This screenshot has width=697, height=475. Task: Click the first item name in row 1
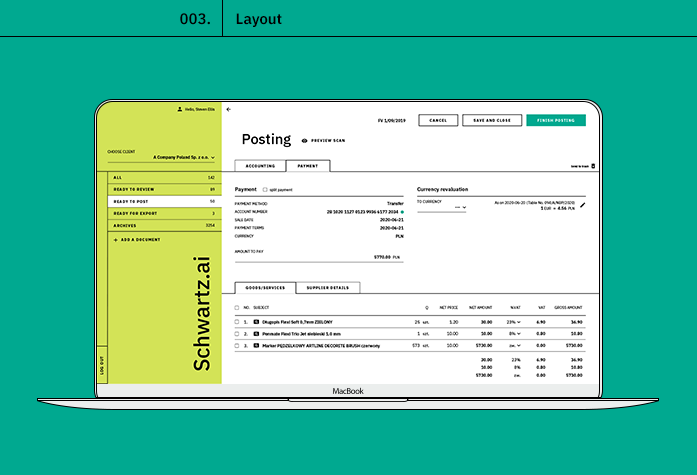pos(297,322)
